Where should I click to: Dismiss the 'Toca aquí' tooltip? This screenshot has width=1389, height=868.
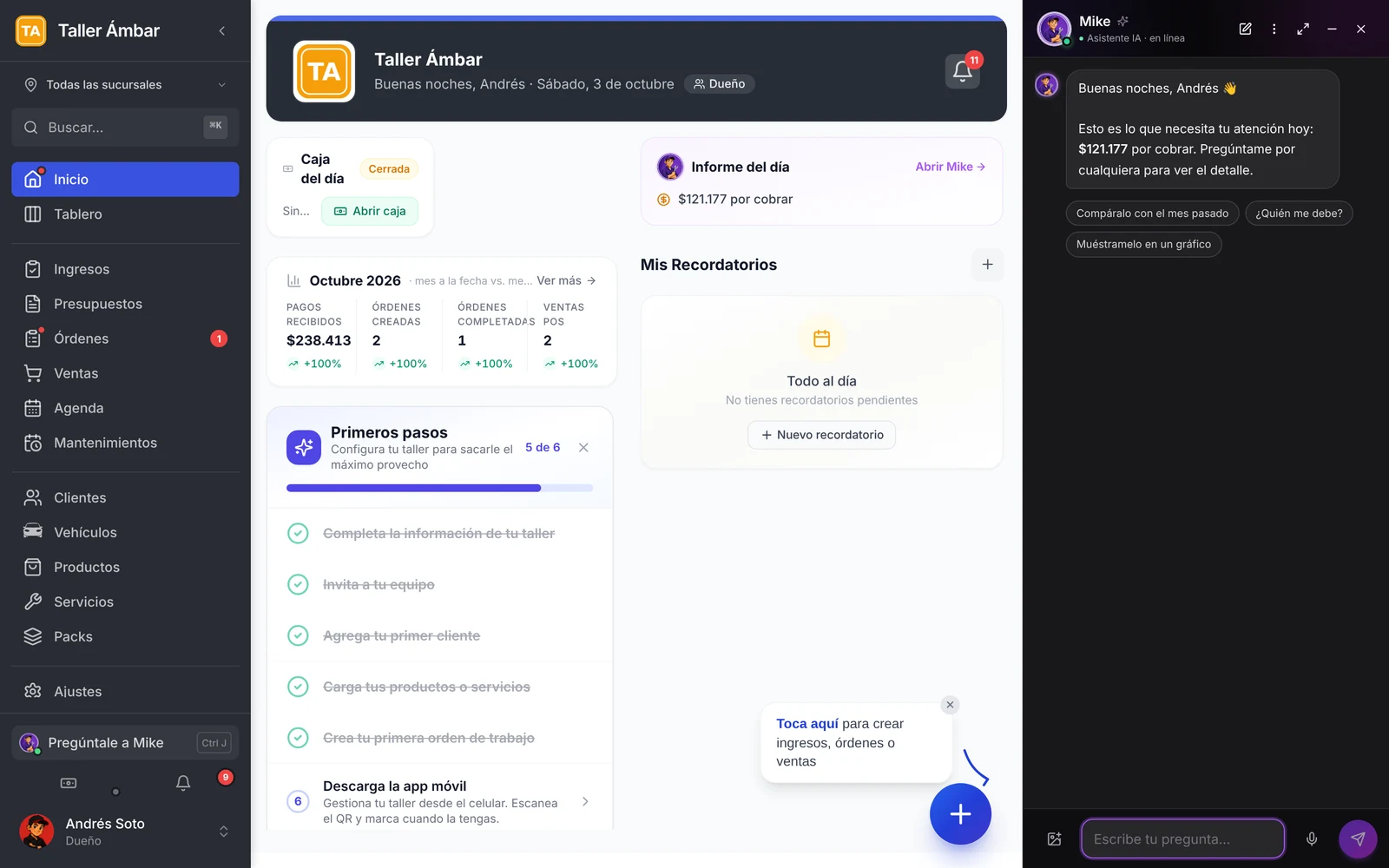click(x=950, y=705)
